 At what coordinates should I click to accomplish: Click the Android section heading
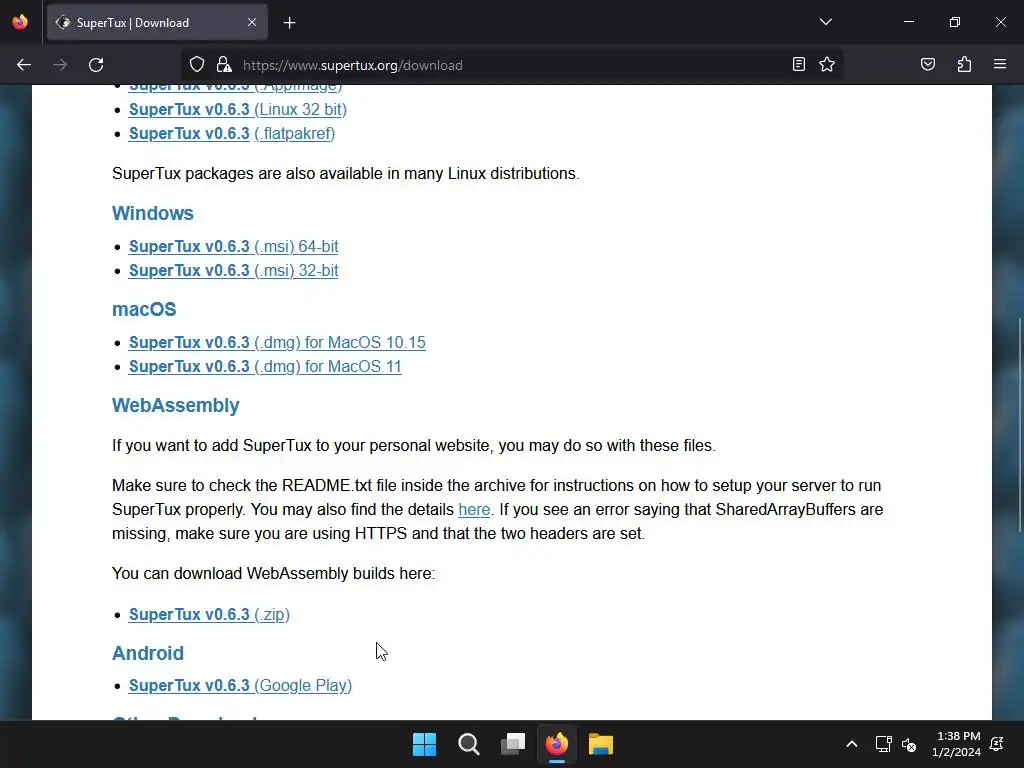pos(148,653)
